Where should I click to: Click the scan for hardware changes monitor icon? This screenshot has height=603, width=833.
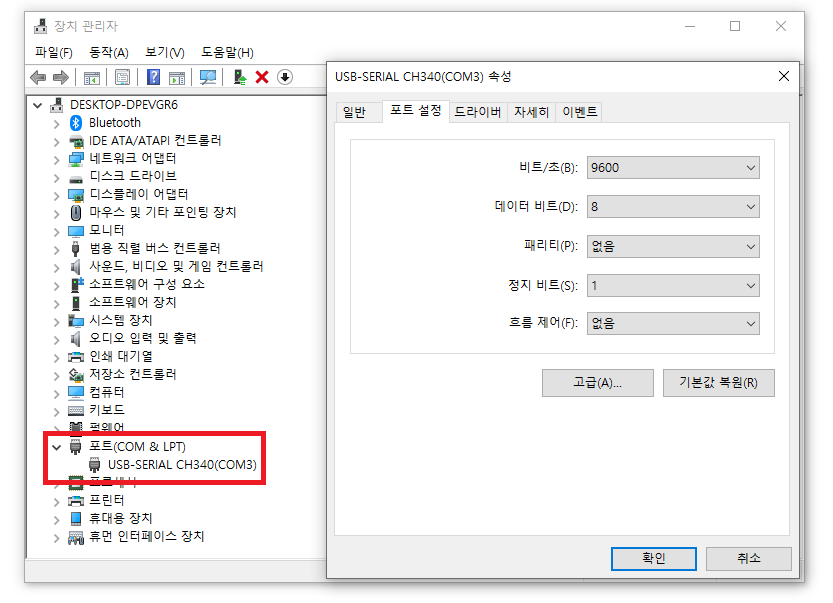click(x=208, y=78)
